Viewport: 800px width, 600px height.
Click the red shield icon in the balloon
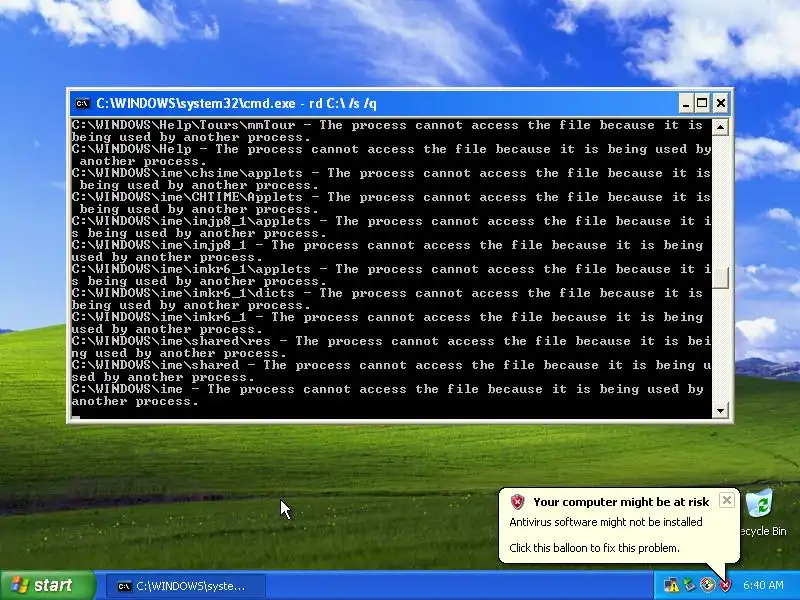point(517,502)
